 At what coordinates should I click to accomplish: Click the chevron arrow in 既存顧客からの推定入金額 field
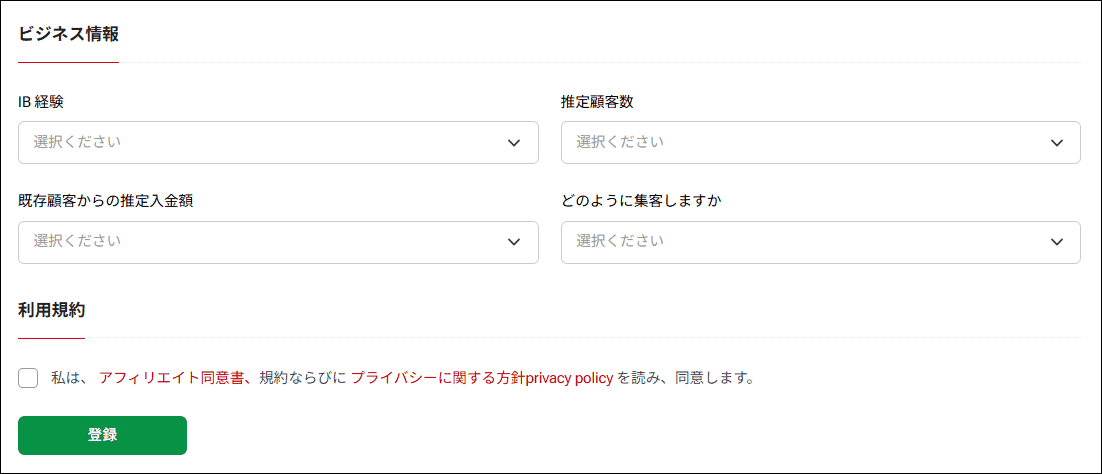(514, 242)
